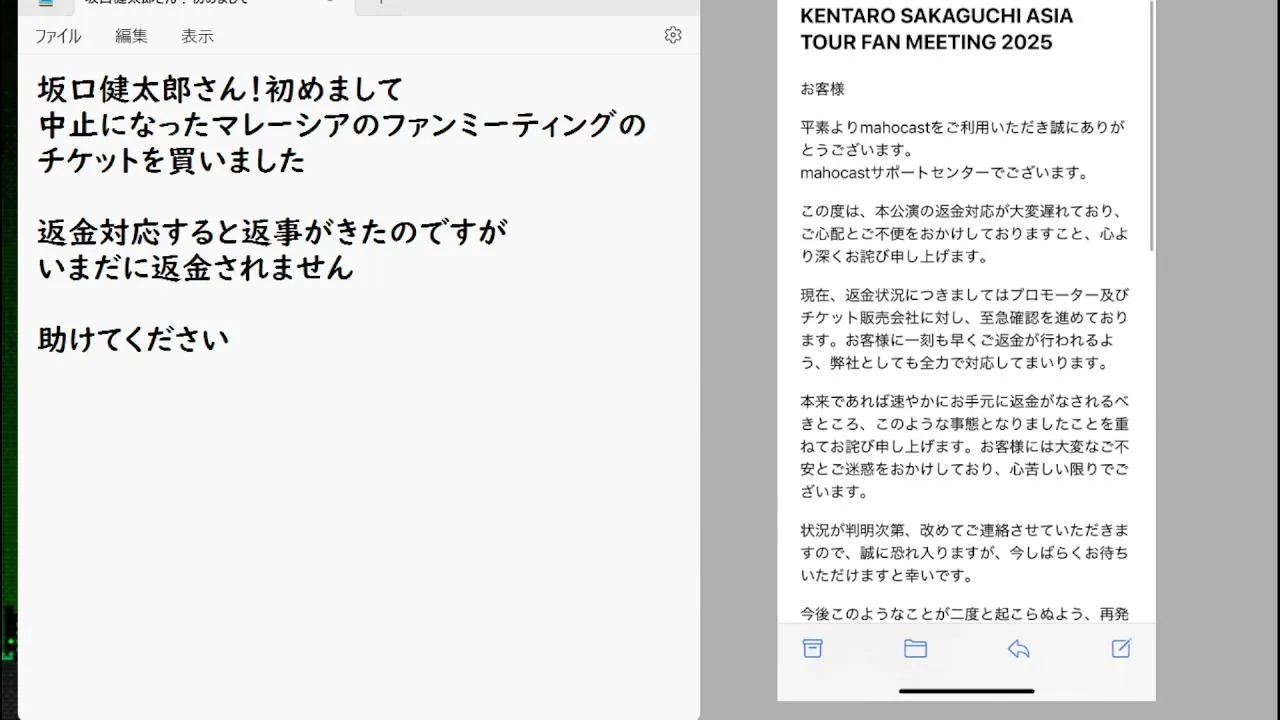1280x720 pixels.
Task: Tap the archive box icon in mail toolbar
Action: point(813,648)
